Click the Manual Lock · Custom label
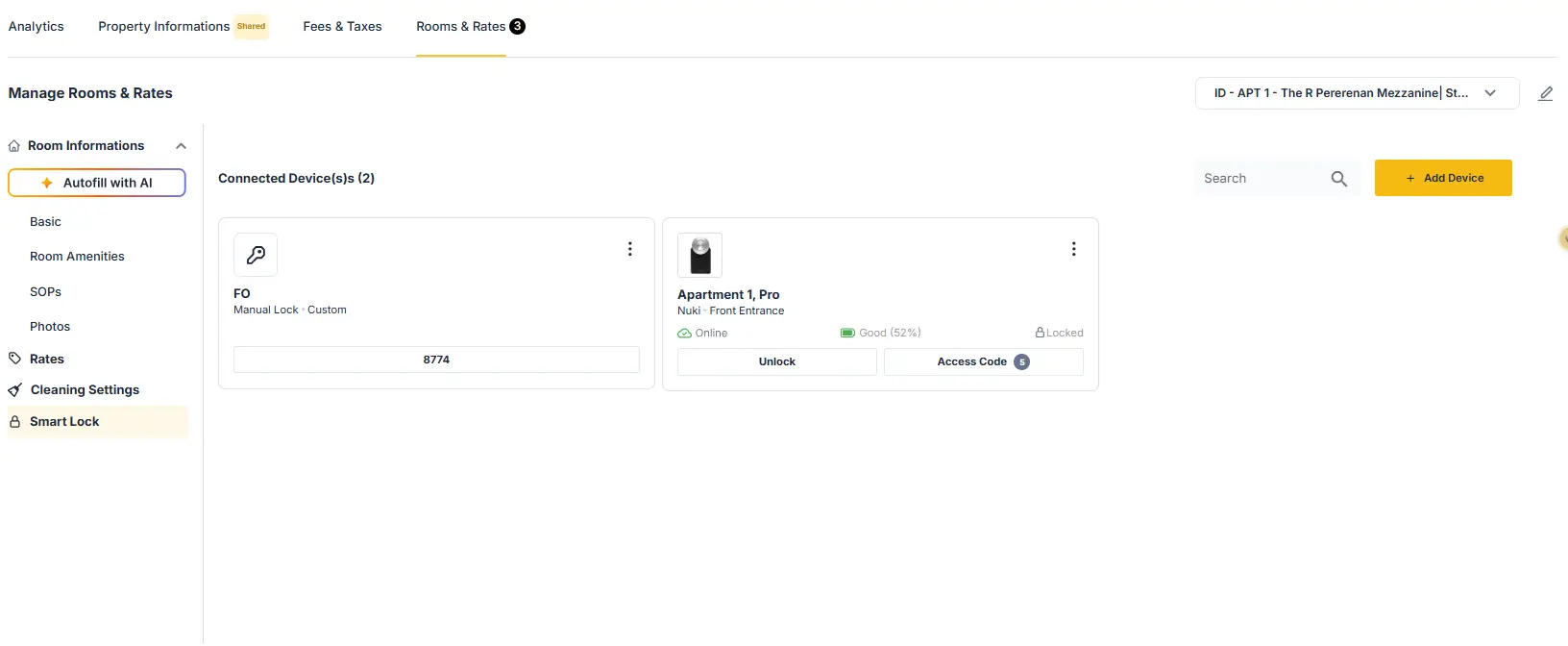Image resolution: width=1568 pixels, height=646 pixels. coord(290,311)
